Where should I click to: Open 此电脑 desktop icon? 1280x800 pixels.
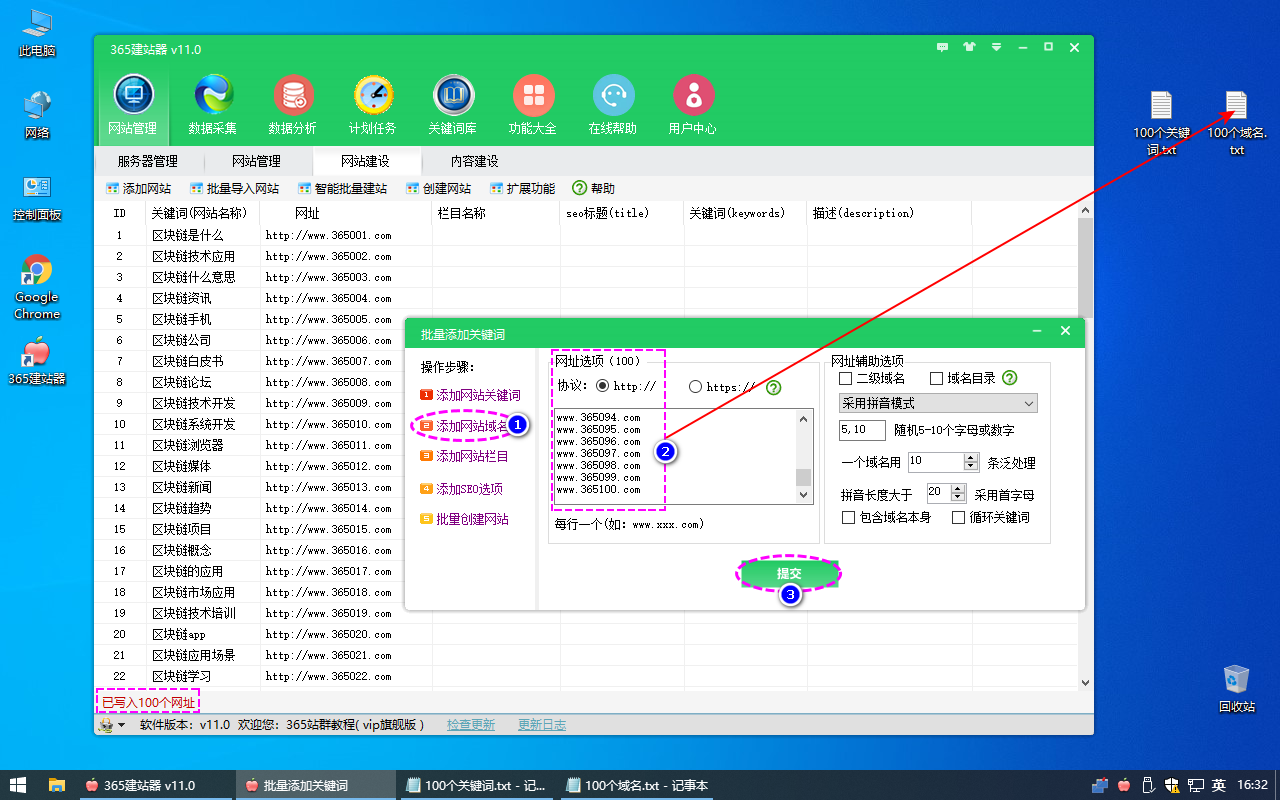(x=37, y=33)
